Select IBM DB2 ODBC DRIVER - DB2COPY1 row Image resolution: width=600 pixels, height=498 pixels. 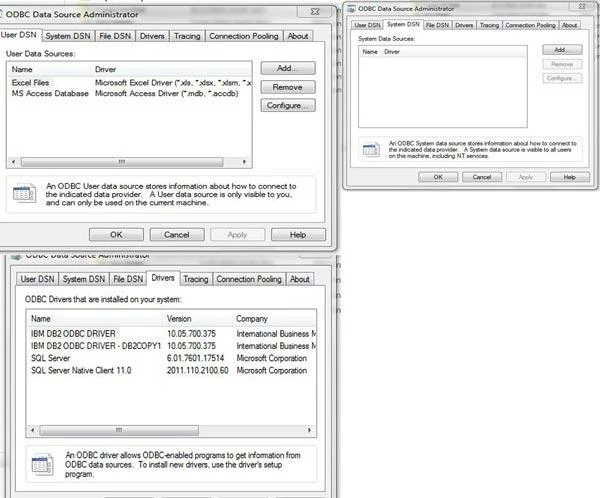171,346
